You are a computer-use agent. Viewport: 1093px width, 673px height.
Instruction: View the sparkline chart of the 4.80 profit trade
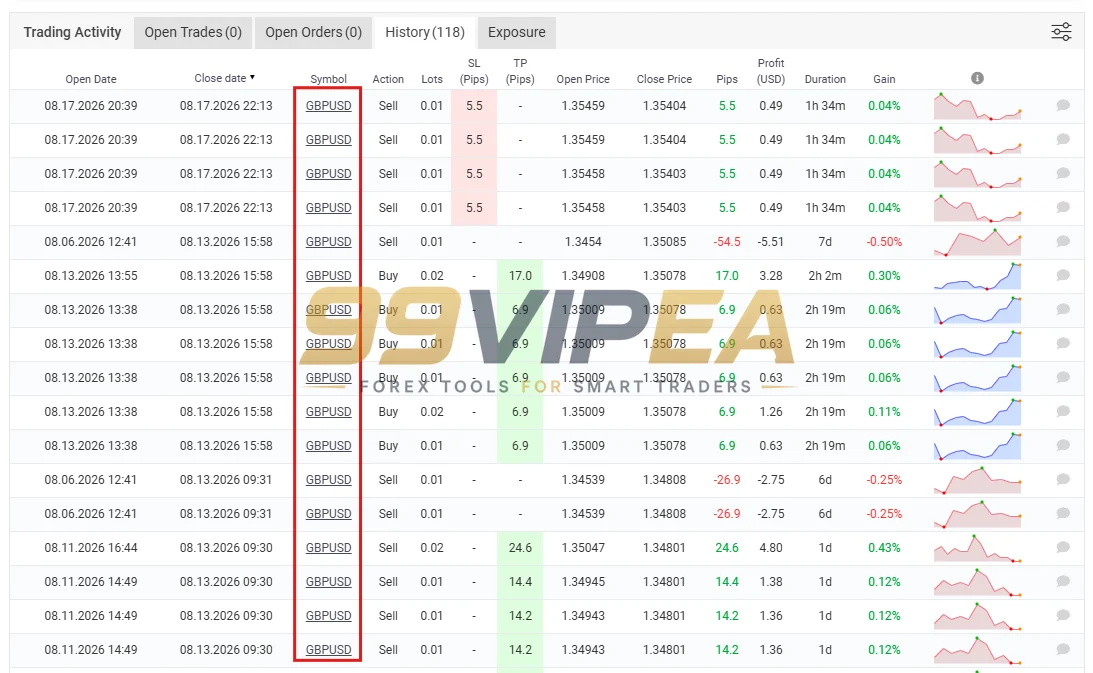point(977,548)
